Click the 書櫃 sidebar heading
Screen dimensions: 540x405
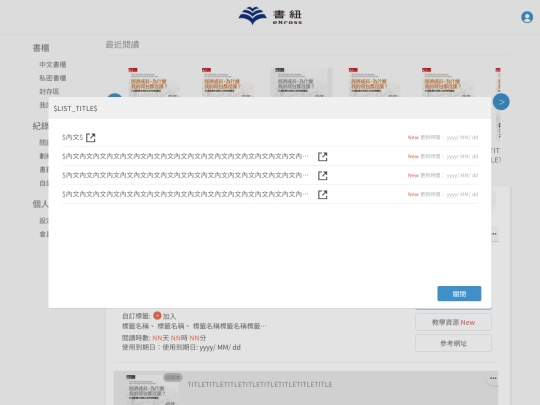[41, 48]
